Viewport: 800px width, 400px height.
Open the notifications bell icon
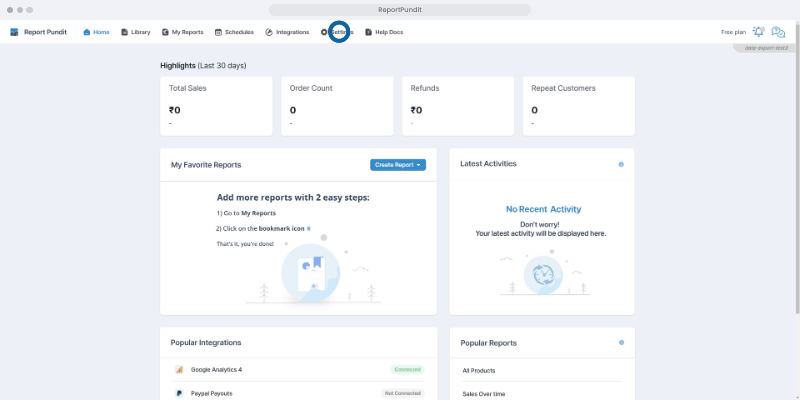[759, 32]
